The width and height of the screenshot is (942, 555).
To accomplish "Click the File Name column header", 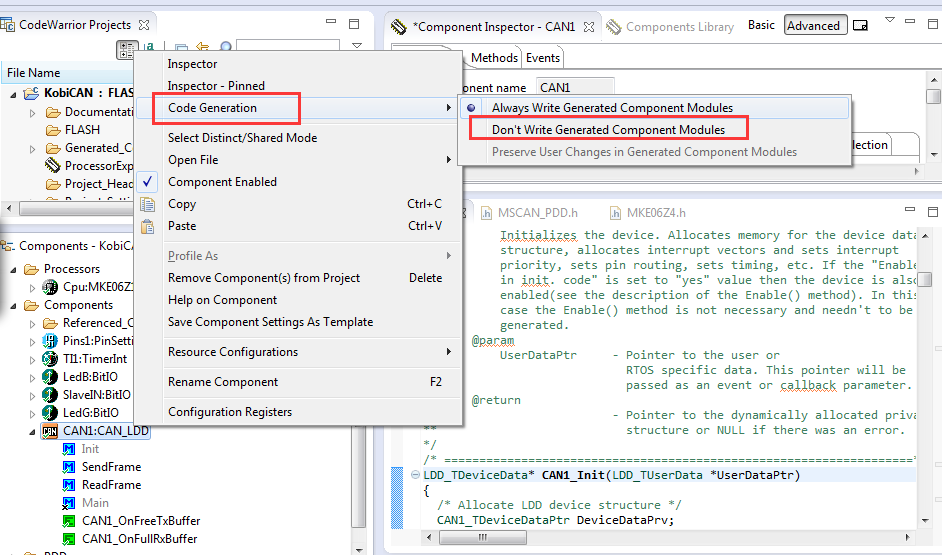I will coord(67,73).
